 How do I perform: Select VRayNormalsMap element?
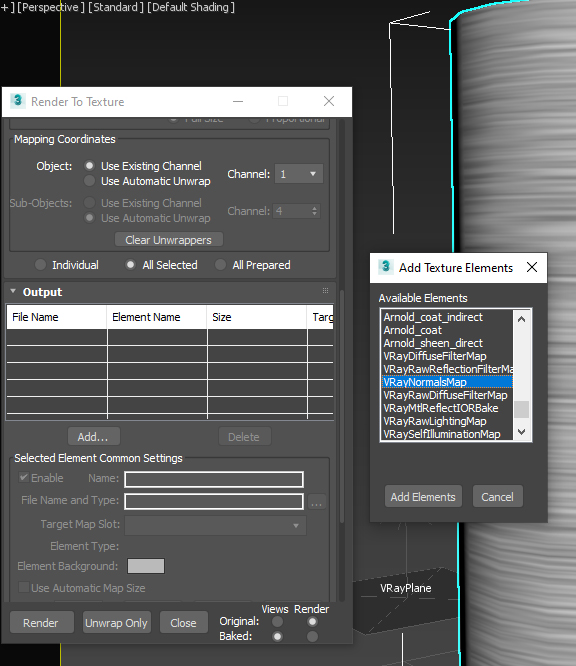[x=447, y=382]
